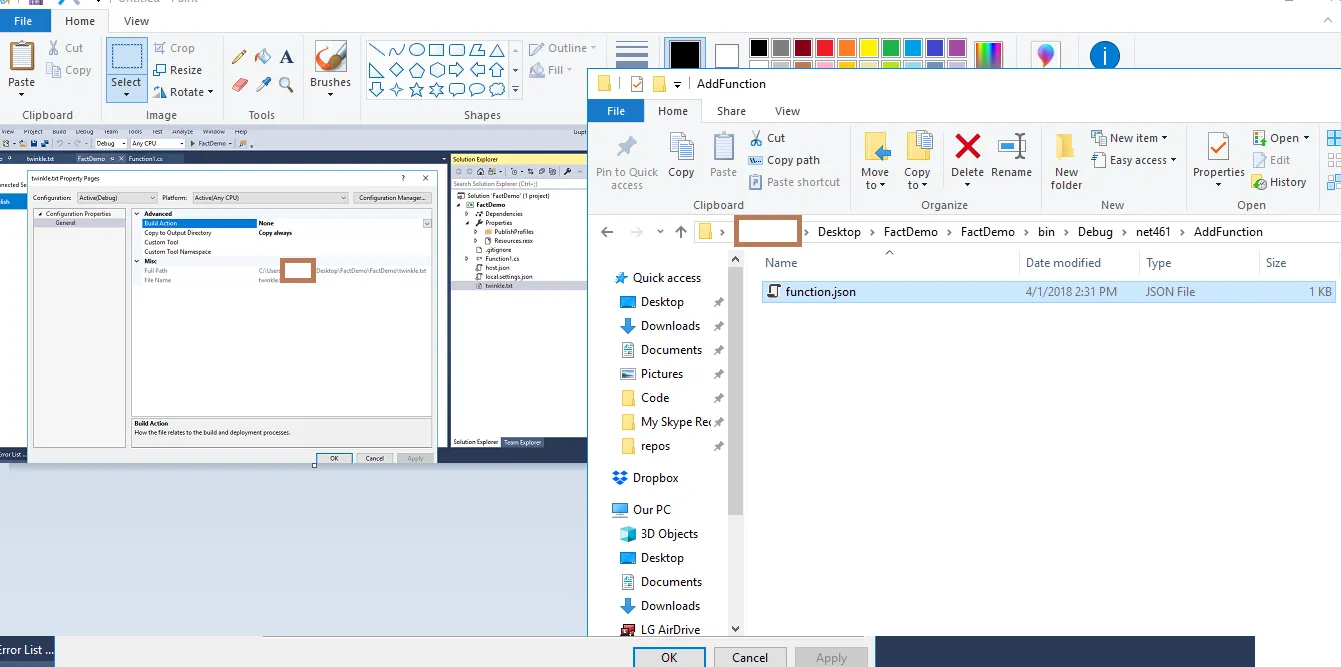
Task: Open the Explorer File menu
Action: [616, 111]
